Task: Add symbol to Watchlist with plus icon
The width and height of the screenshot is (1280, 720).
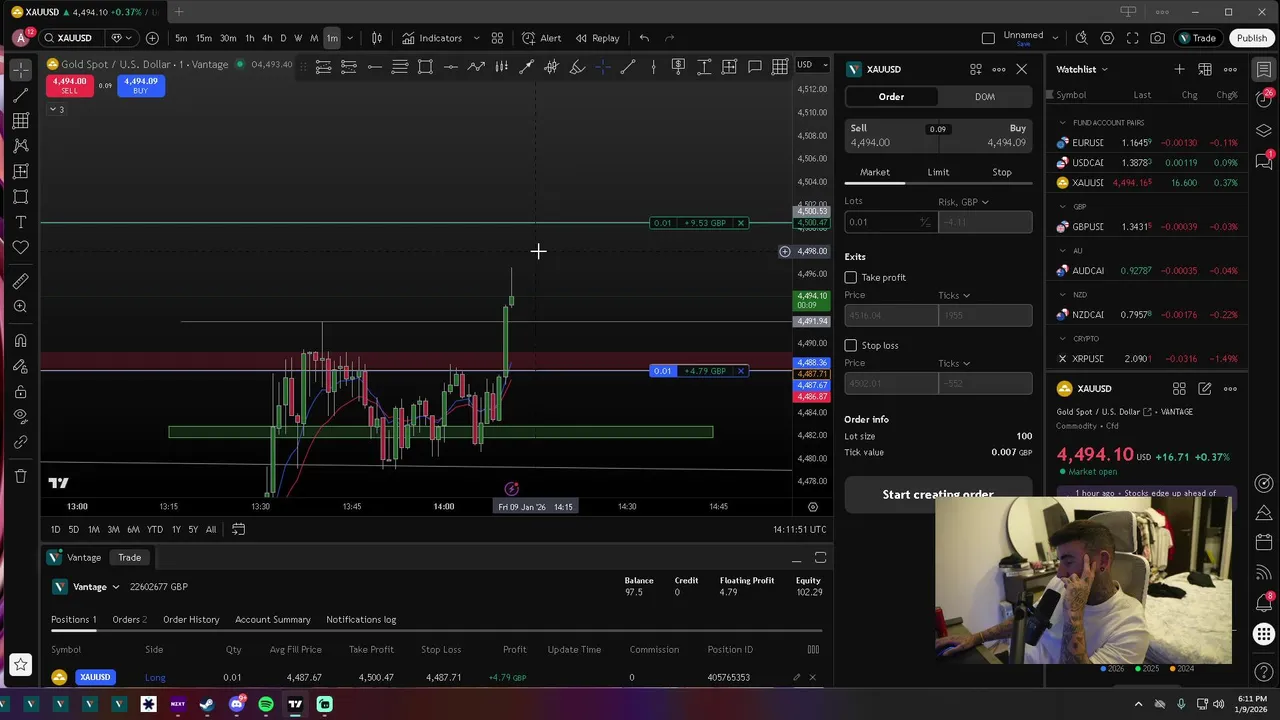Action: [1179, 69]
